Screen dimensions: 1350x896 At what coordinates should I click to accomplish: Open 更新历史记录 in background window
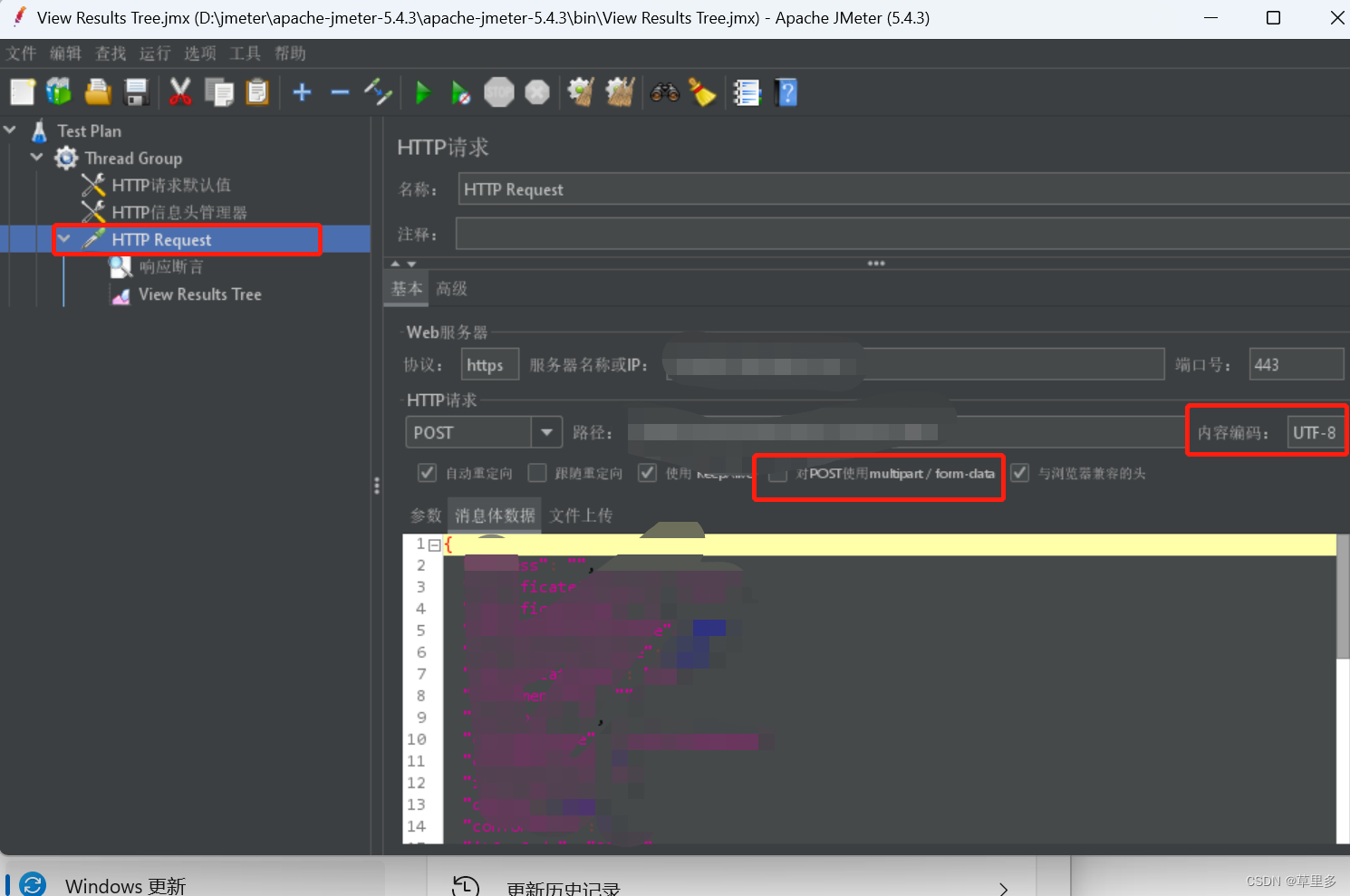point(564,889)
